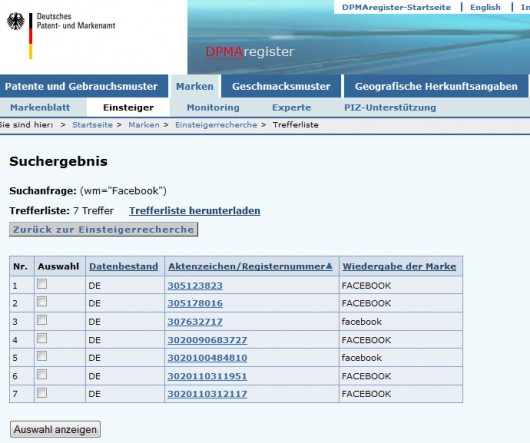Sort by Aktenzeichen/Registernummer column
The height and width of the screenshot is (443, 530).
[250, 267]
